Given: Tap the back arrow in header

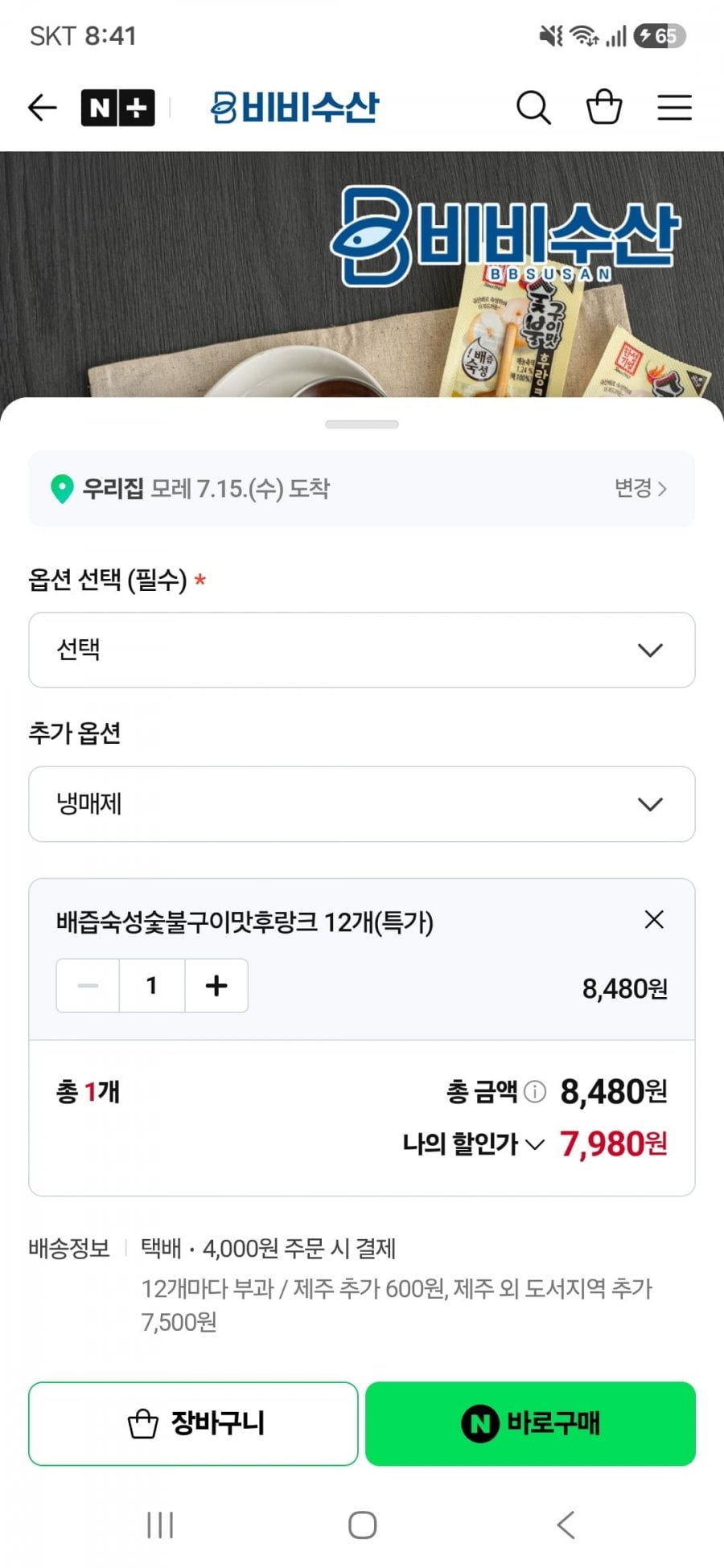Looking at the screenshot, I should click(43, 107).
